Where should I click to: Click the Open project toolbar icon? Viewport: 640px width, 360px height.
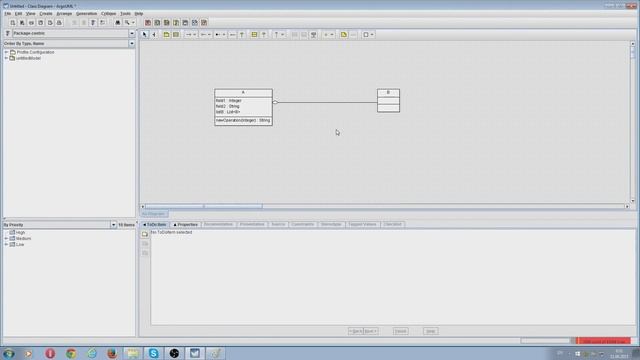[22, 23]
